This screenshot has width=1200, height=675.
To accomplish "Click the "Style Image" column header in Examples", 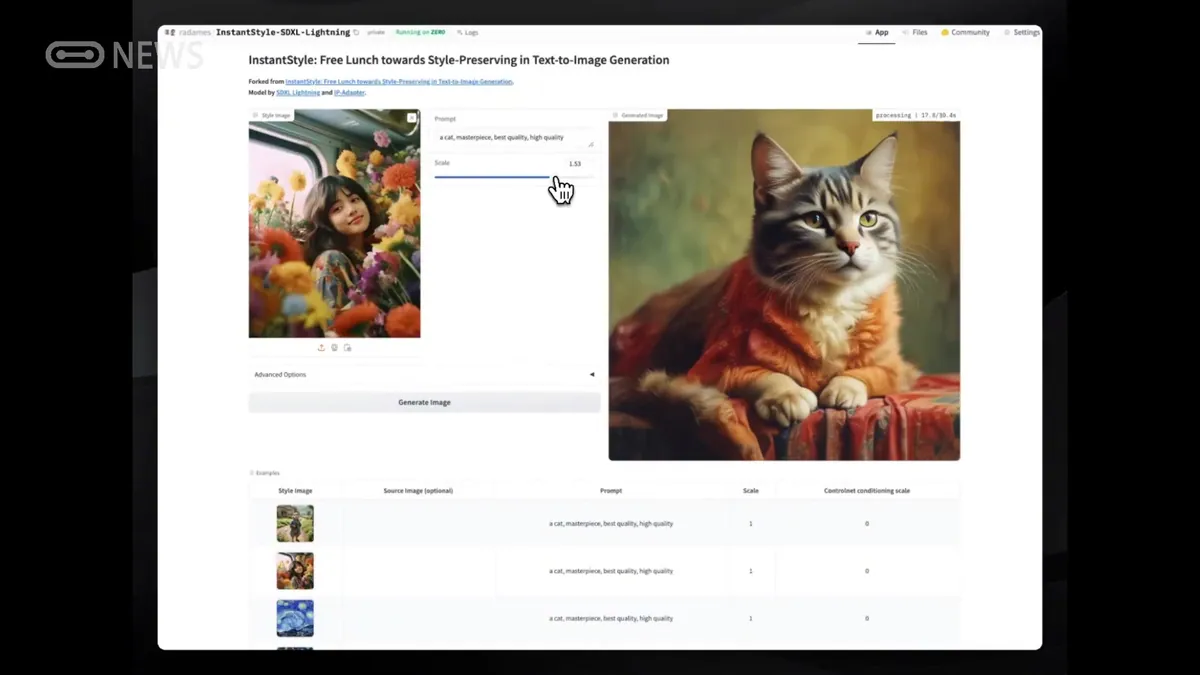I will click(x=295, y=491).
